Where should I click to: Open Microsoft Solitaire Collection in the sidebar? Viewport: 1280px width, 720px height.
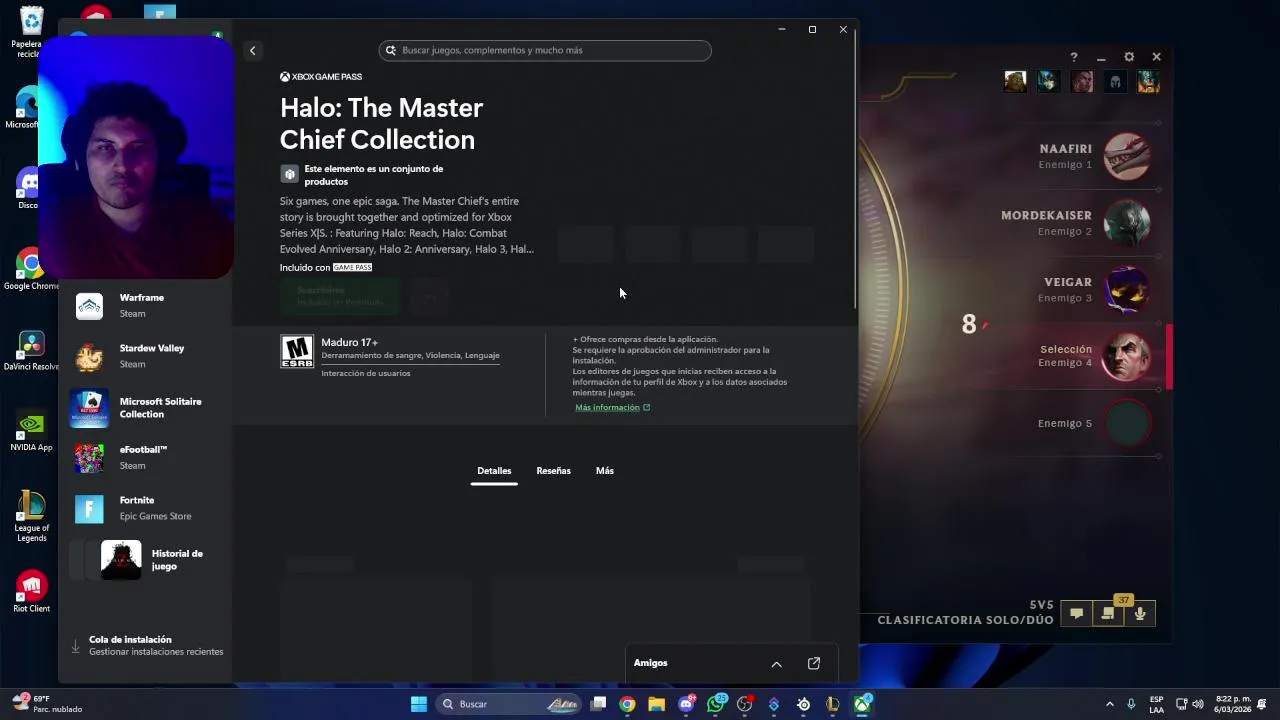pyautogui.click(x=145, y=407)
